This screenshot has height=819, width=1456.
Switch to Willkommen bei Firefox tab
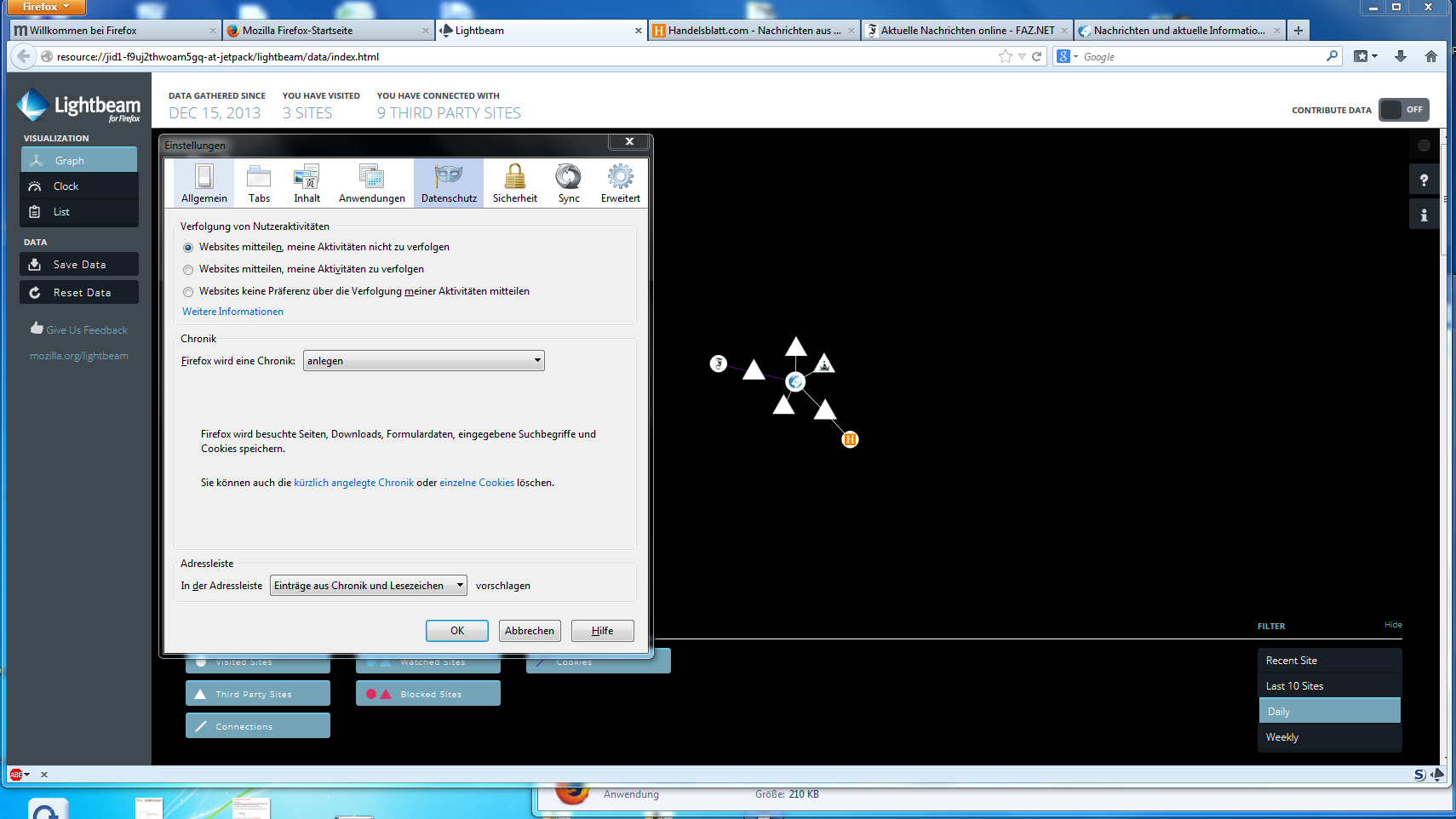point(115,31)
